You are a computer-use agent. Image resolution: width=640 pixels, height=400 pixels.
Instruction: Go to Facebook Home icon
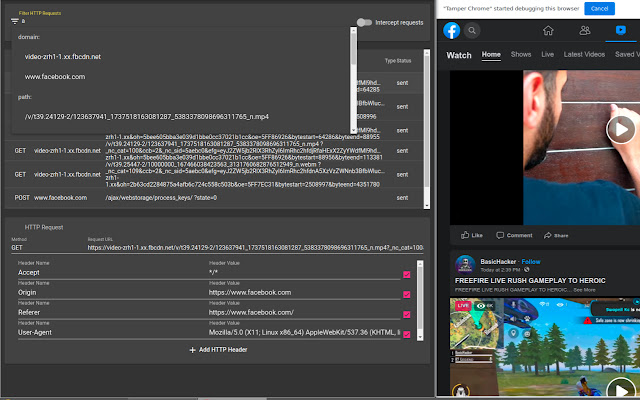(x=547, y=31)
